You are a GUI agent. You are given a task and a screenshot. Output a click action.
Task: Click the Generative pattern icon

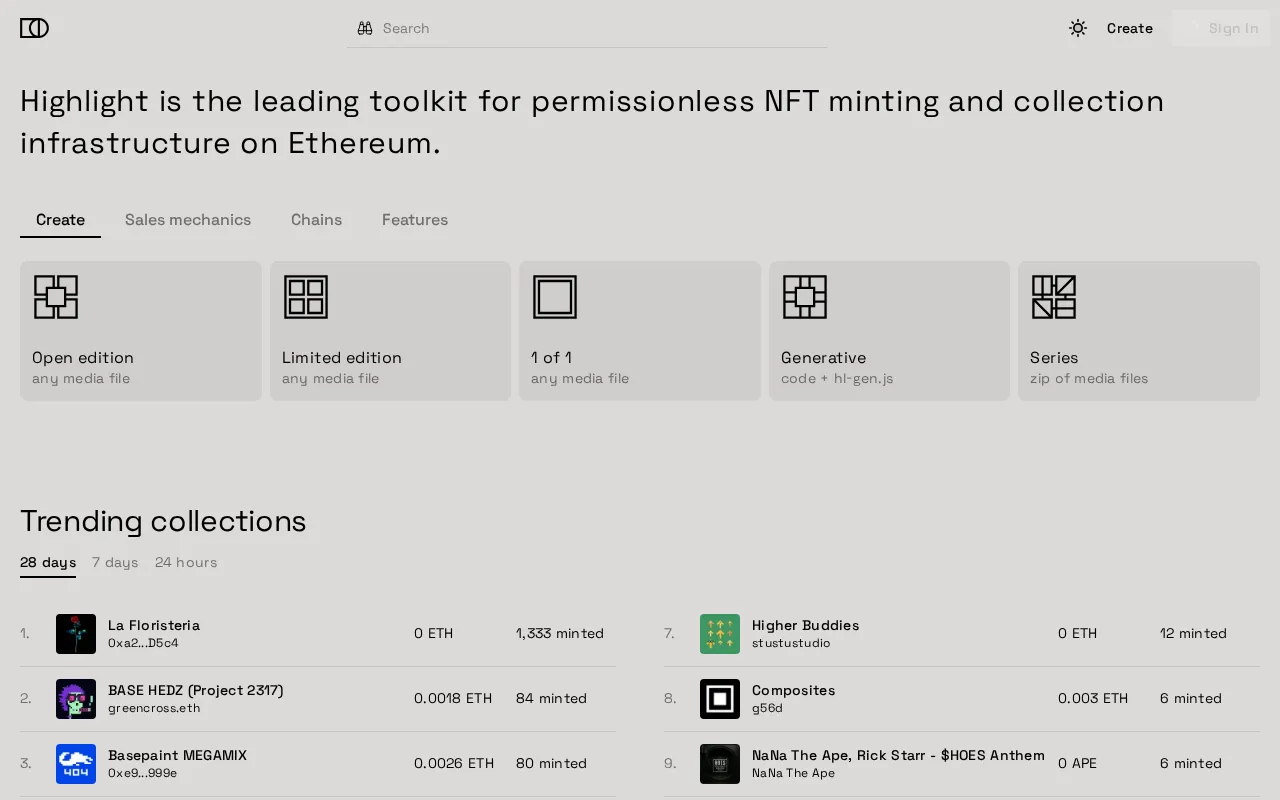point(805,297)
